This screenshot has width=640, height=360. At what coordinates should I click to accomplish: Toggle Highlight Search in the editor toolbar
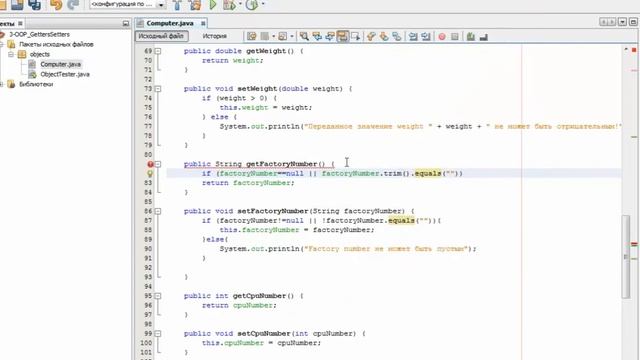point(343,37)
